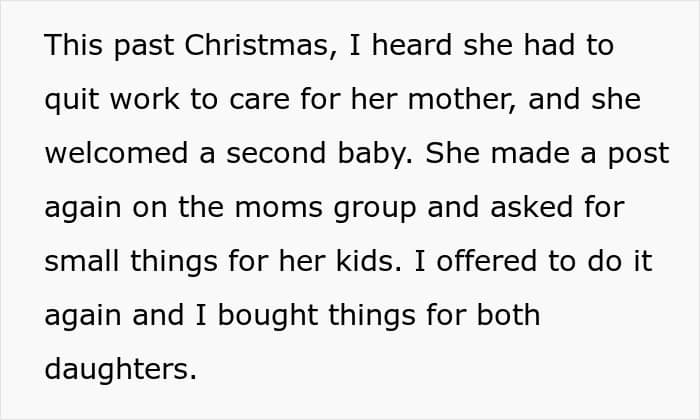Click the word "both" ending sixth line
Image resolution: width=700 pixels, height=420 pixels.
point(508,315)
